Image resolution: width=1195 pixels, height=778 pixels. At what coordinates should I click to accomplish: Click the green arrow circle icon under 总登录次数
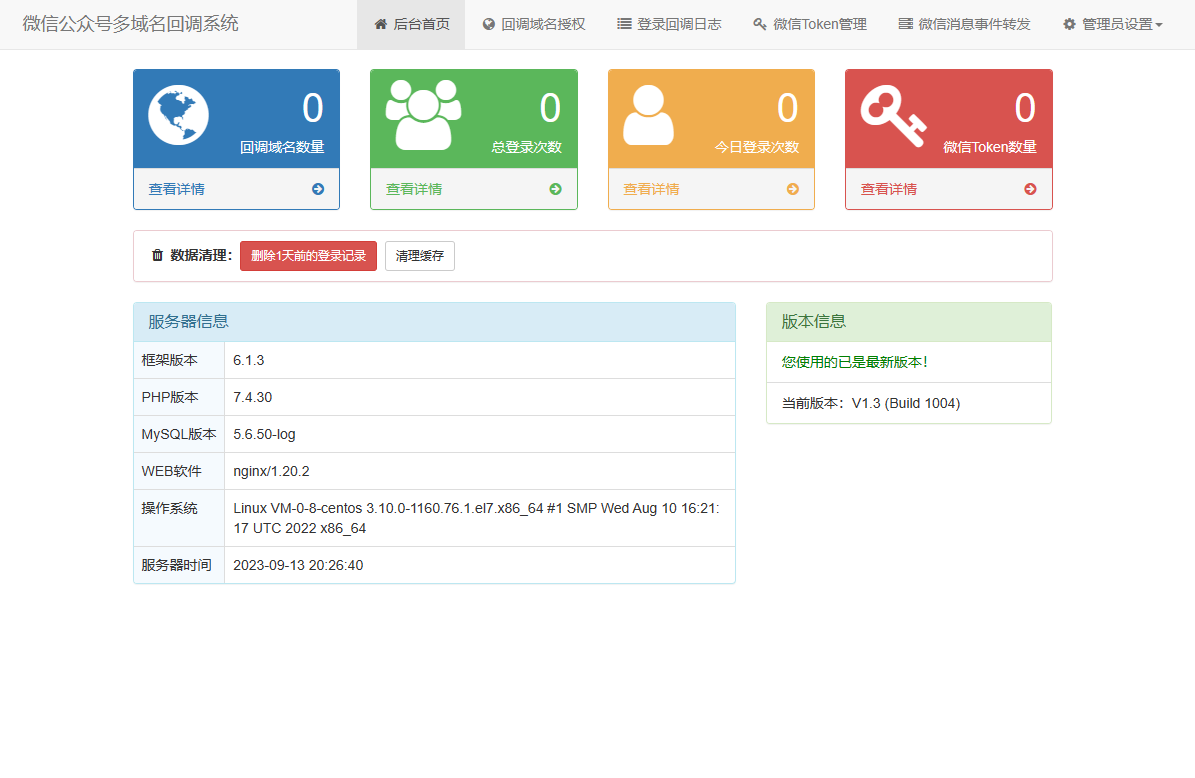555,189
